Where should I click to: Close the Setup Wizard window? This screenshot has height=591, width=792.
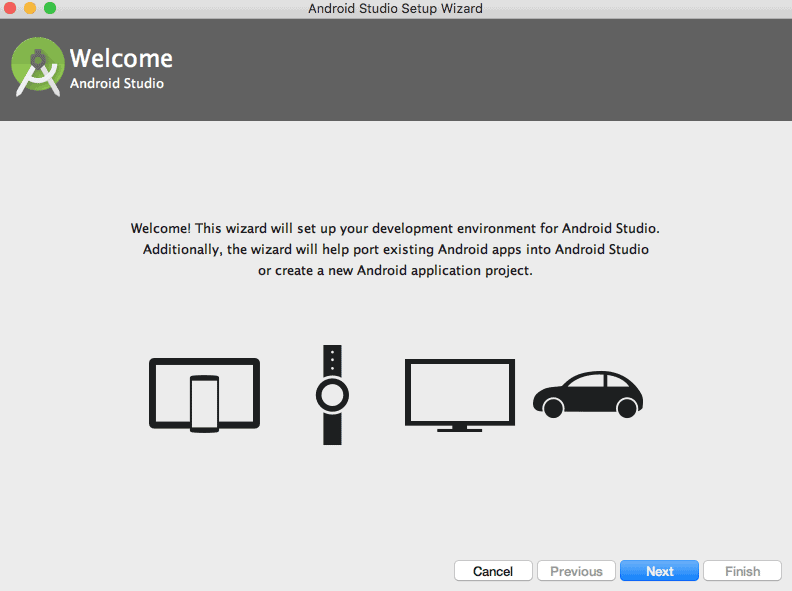pos(10,8)
